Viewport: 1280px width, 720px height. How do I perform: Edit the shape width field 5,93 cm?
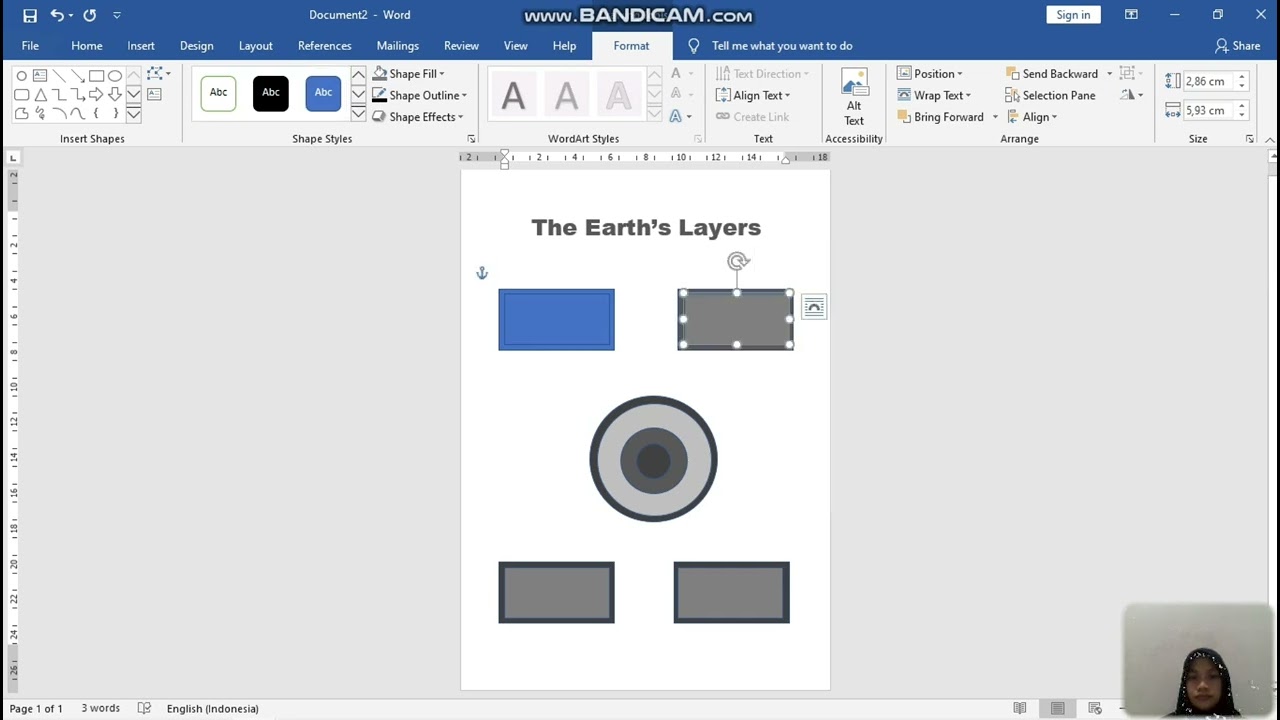coord(1208,111)
